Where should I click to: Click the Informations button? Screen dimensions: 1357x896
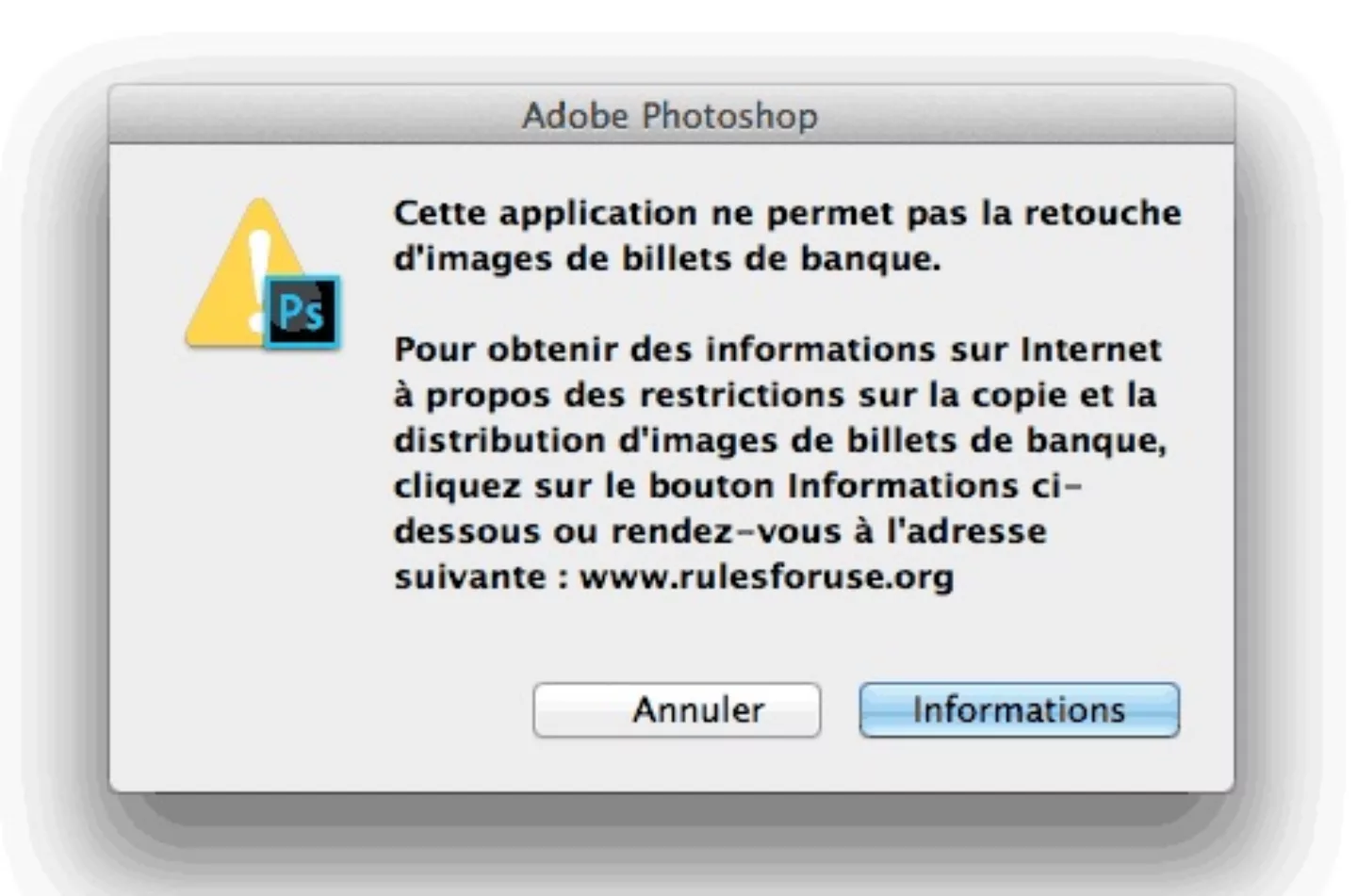click(x=1019, y=709)
